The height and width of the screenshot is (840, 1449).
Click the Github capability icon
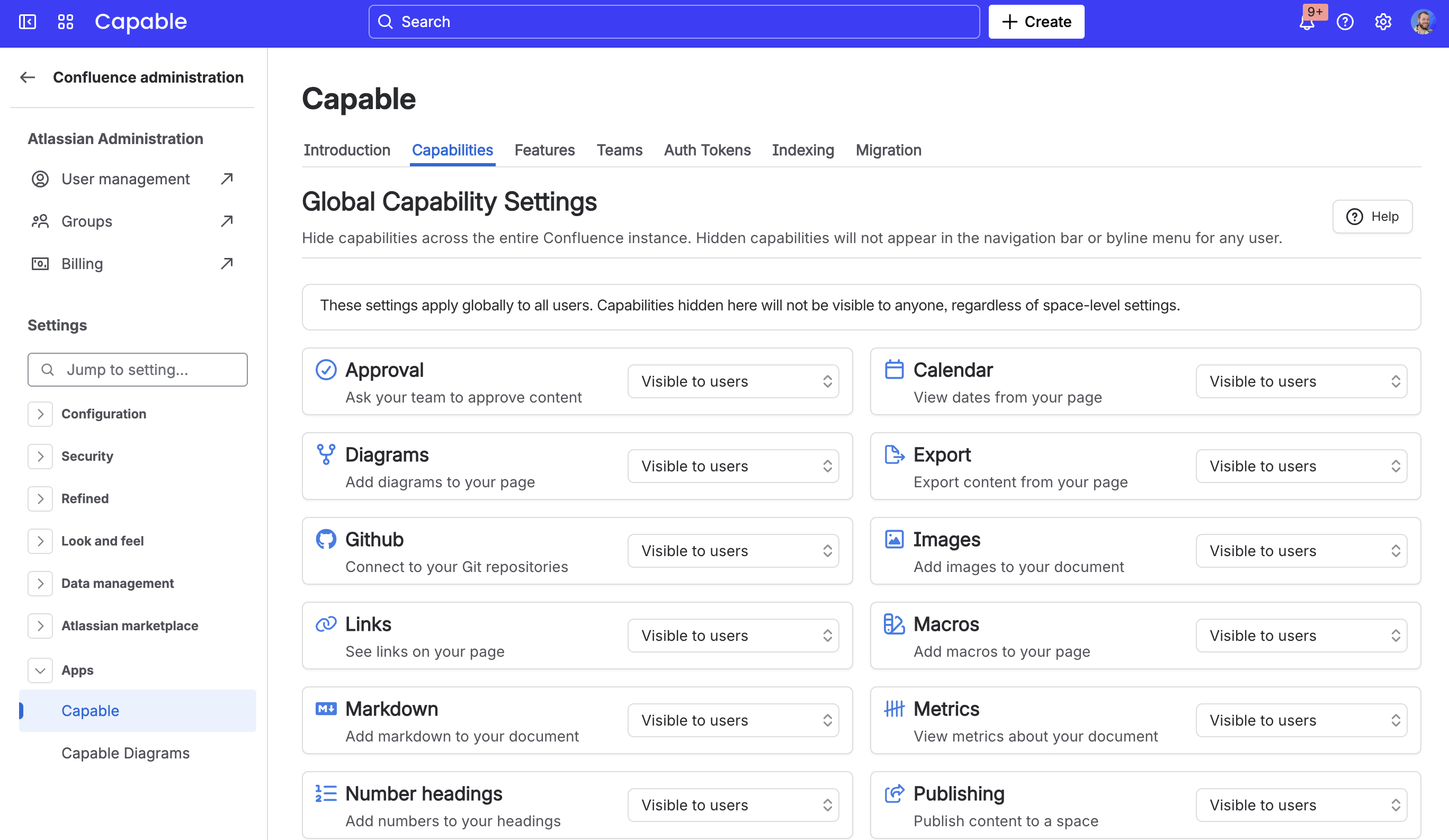tap(326, 539)
